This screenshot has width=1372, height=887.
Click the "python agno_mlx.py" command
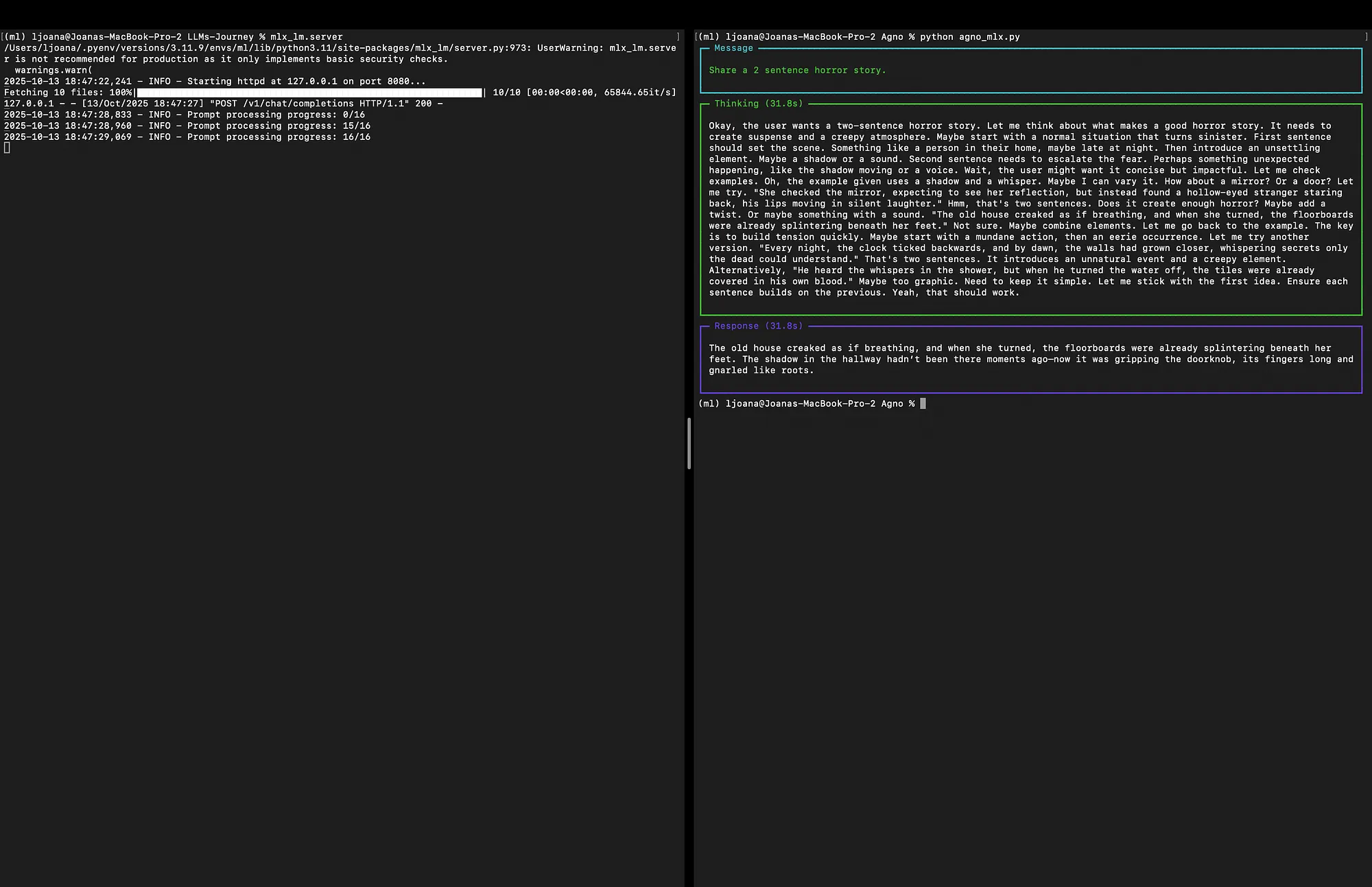tap(969, 37)
